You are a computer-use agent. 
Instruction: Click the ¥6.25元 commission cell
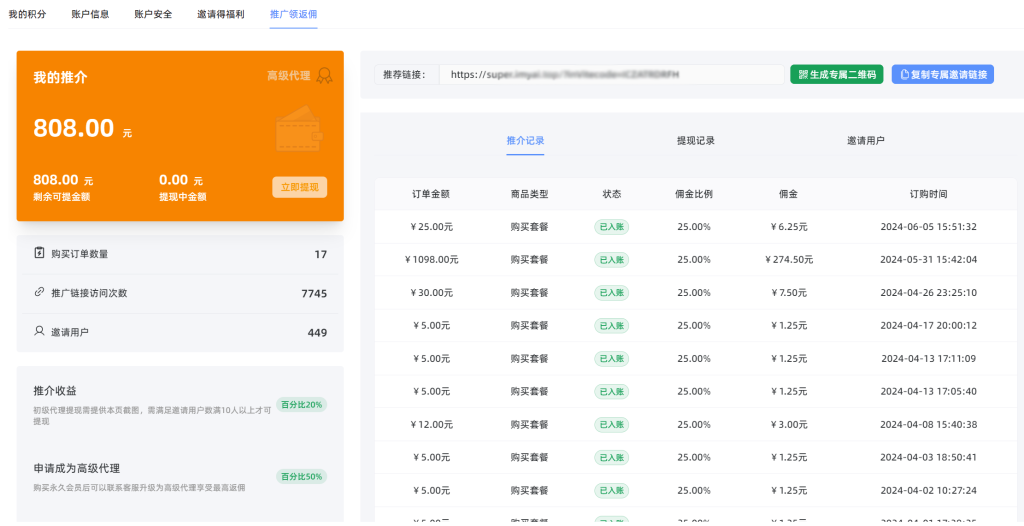789,227
